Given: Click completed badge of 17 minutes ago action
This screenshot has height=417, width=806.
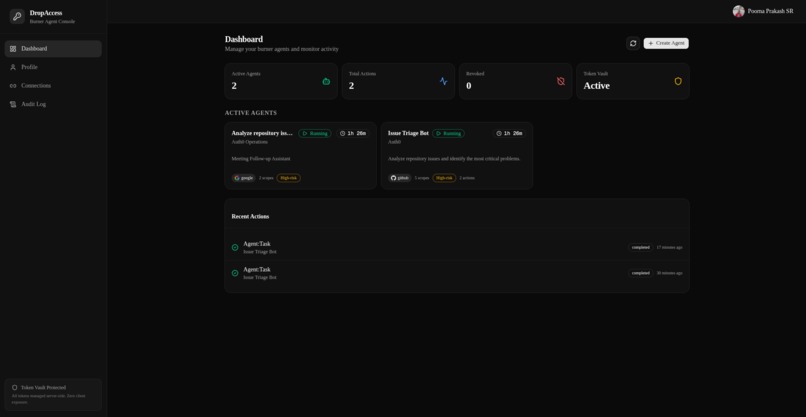Looking at the screenshot, I should point(640,247).
